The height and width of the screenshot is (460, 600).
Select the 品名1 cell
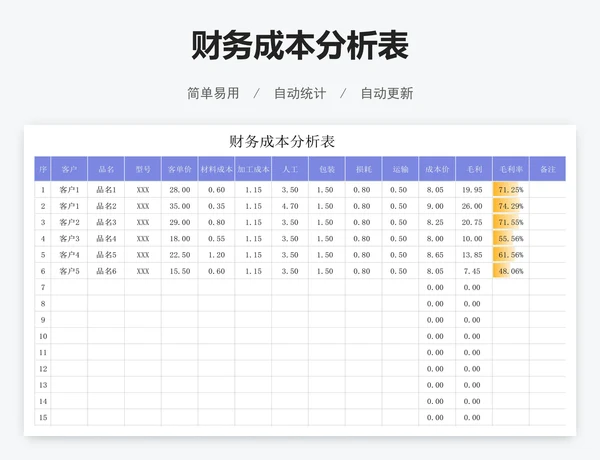pos(106,189)
